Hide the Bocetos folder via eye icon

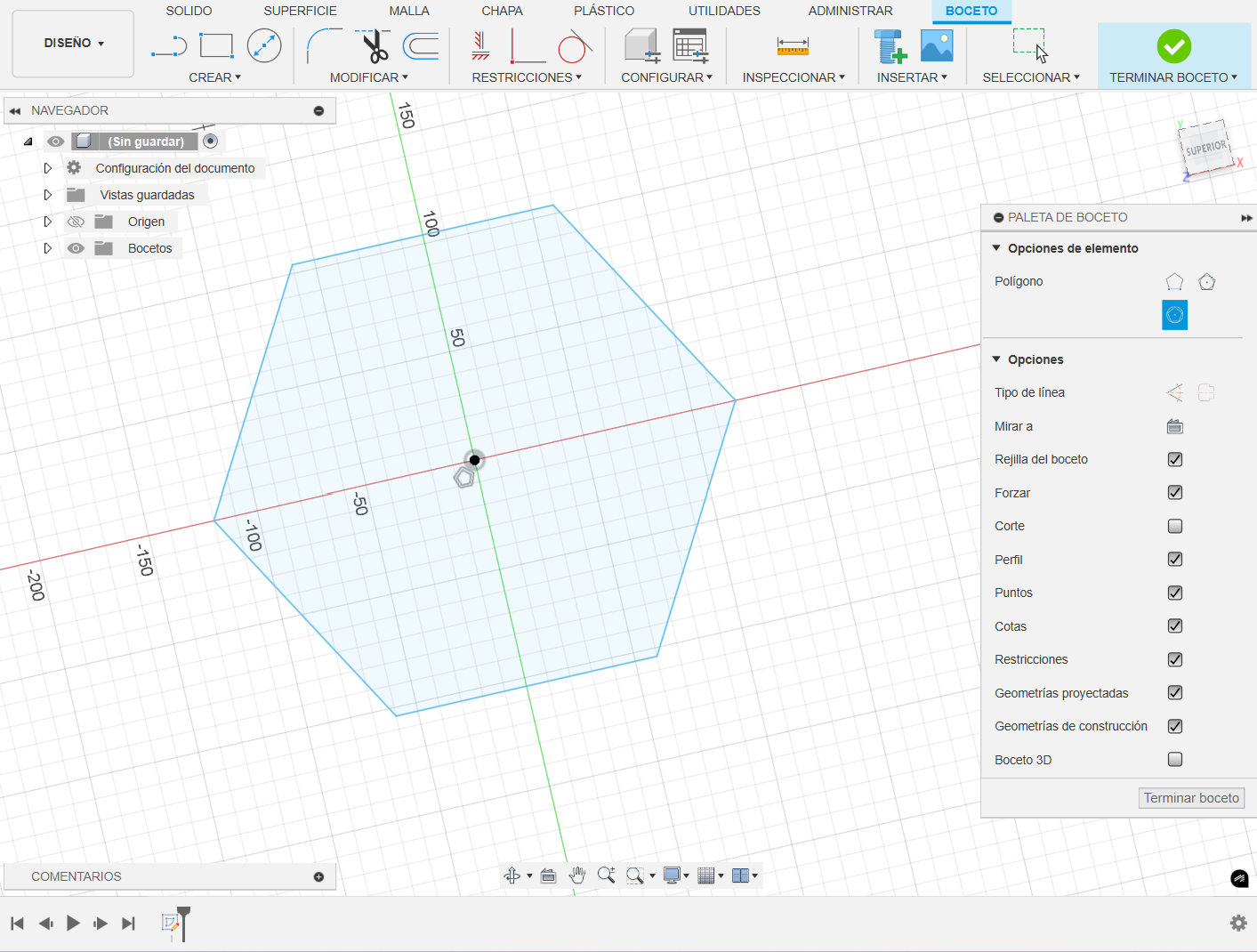pos(76,248)
